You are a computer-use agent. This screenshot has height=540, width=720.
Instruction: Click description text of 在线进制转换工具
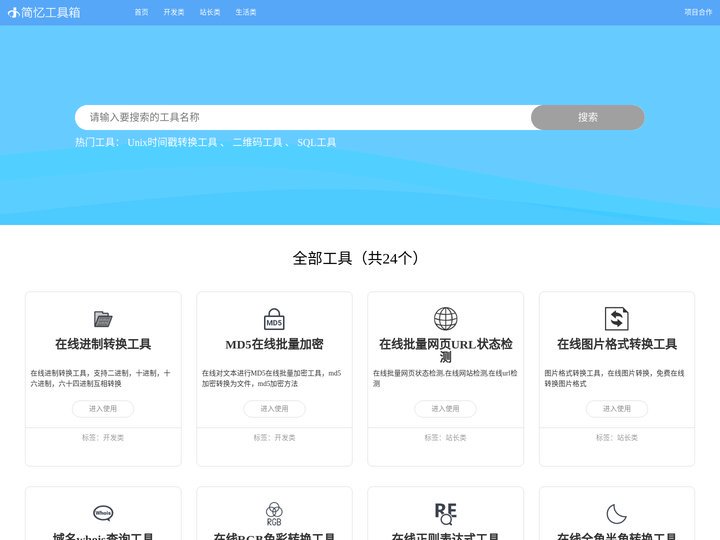point(100,378)
